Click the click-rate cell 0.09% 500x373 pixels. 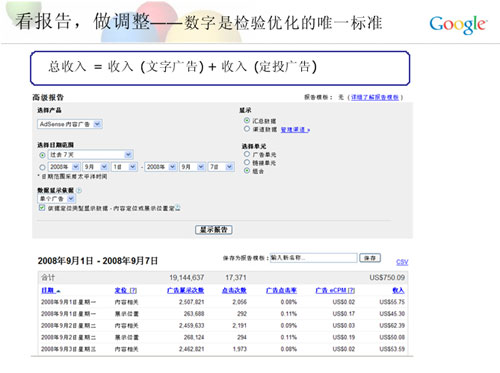289,326
